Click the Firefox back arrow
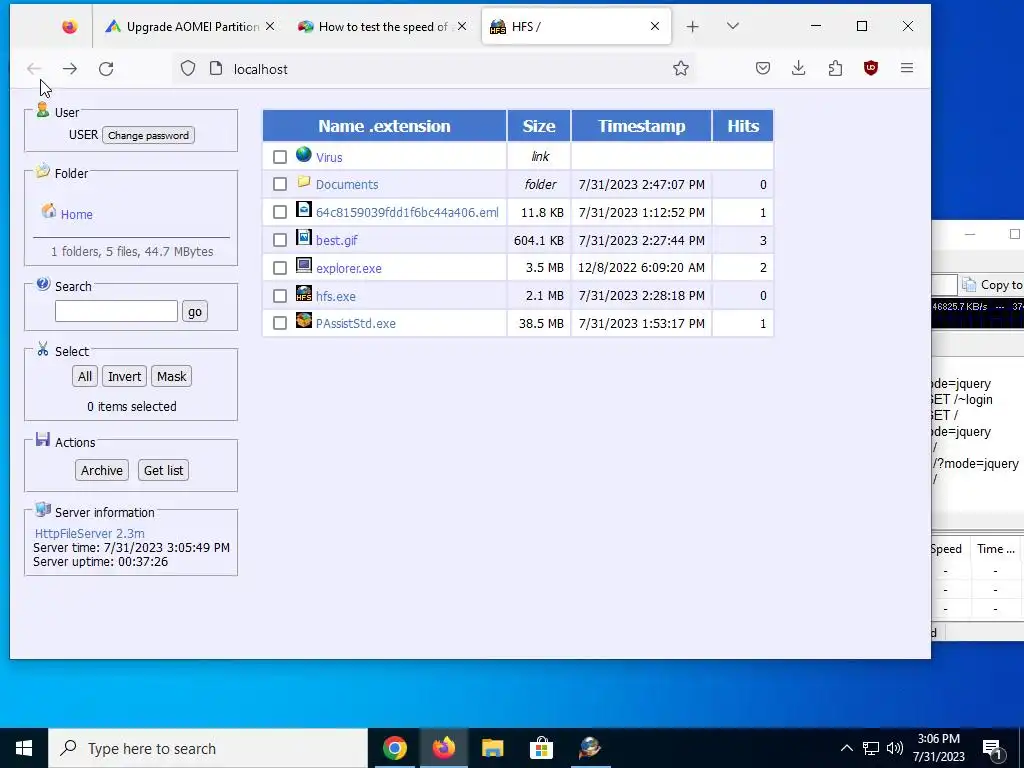The height and width of the screenshot is (768, 1024). [34, 69]
